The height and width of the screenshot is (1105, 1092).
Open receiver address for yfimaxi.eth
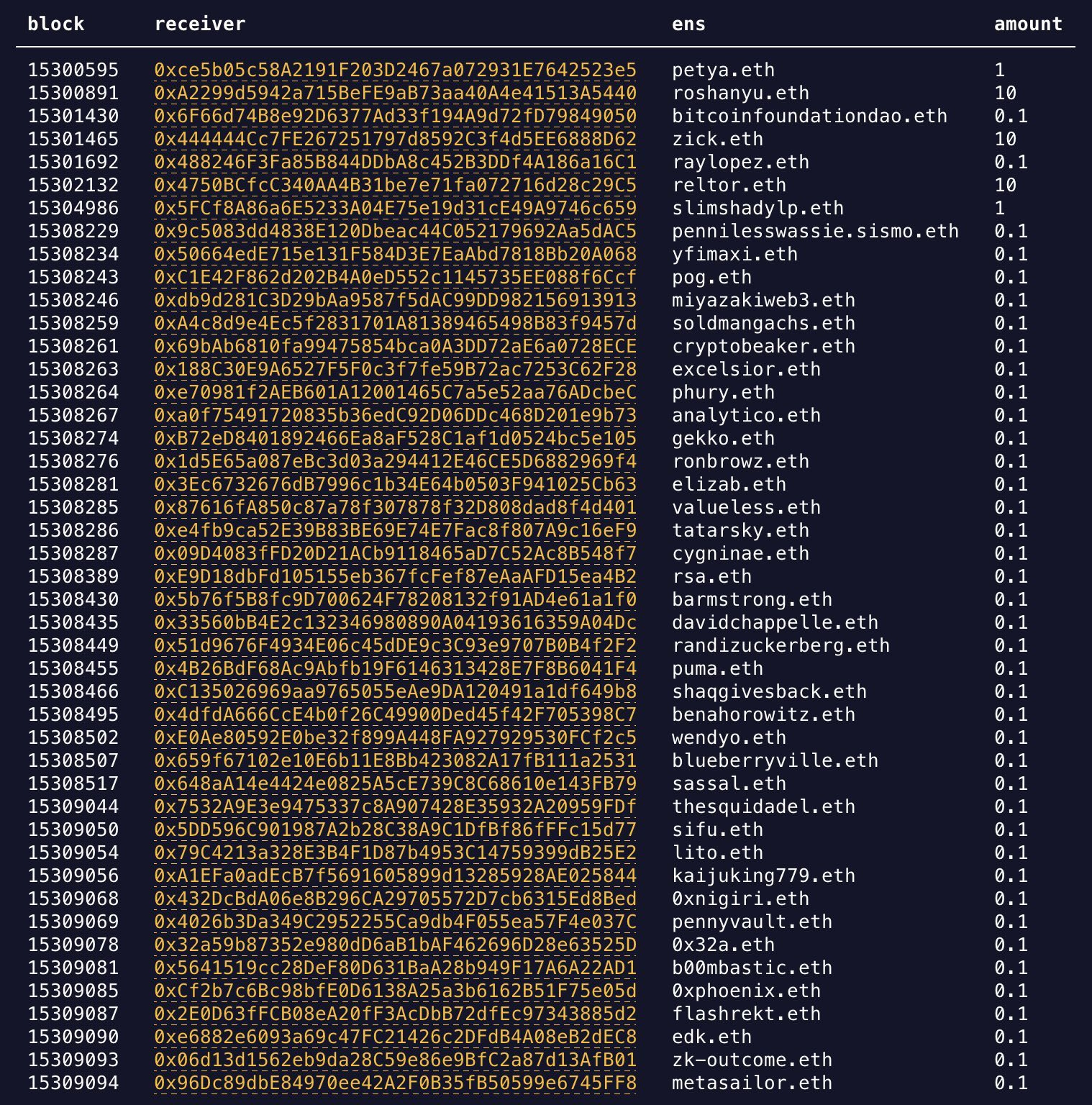tap(396, 254)
